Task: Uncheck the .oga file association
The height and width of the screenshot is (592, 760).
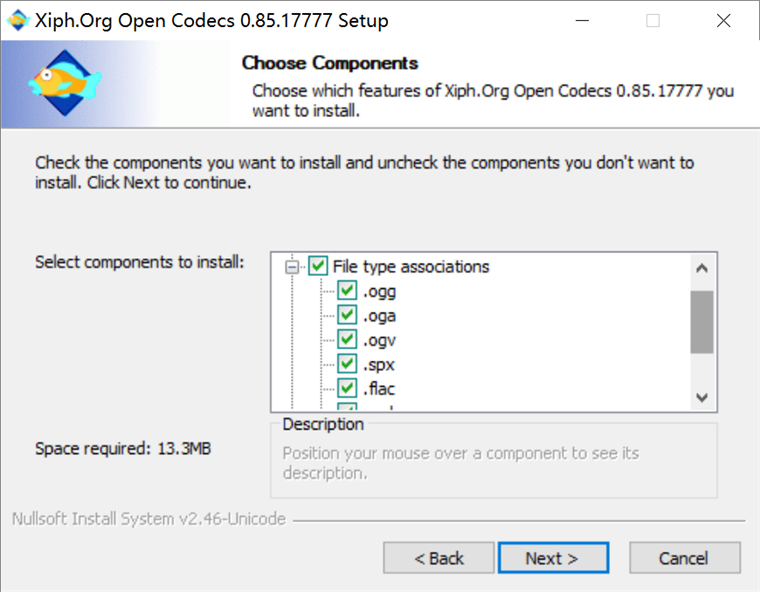Action: (x=347, y=315)
